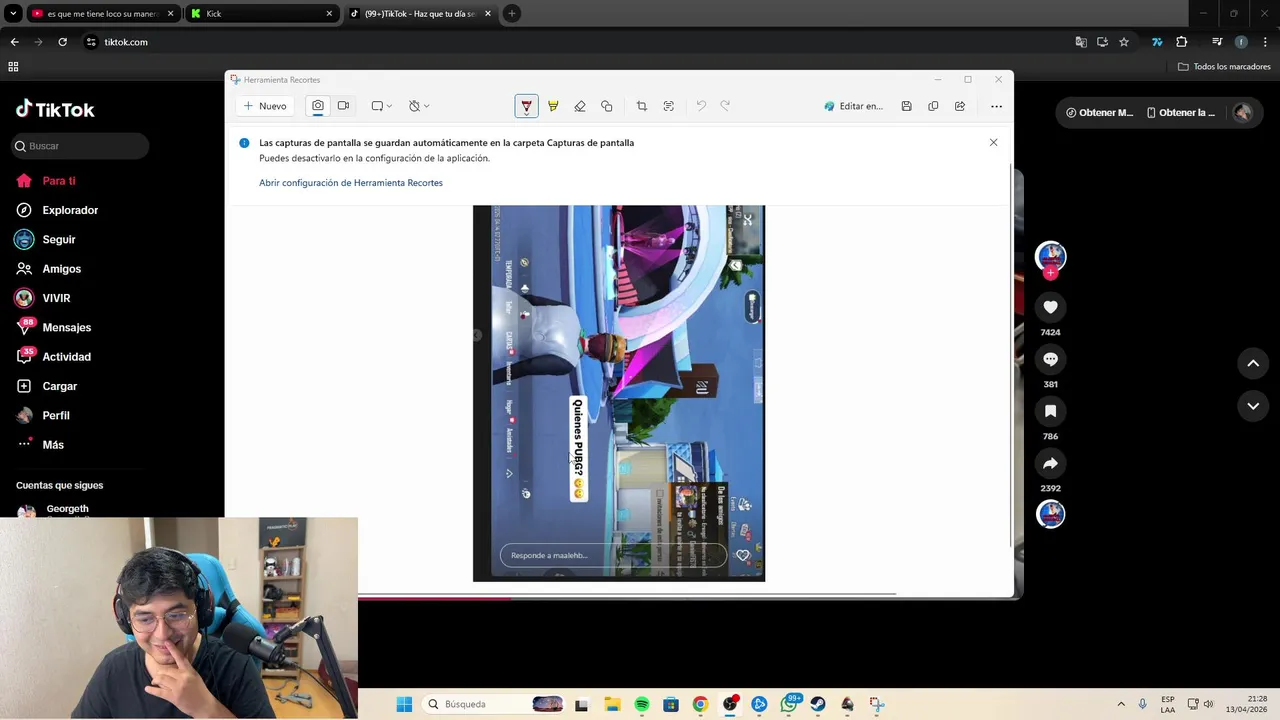Open TikTok profile avatar menu
Viewport: 1280px width, 720px height.
(1243, 113)
